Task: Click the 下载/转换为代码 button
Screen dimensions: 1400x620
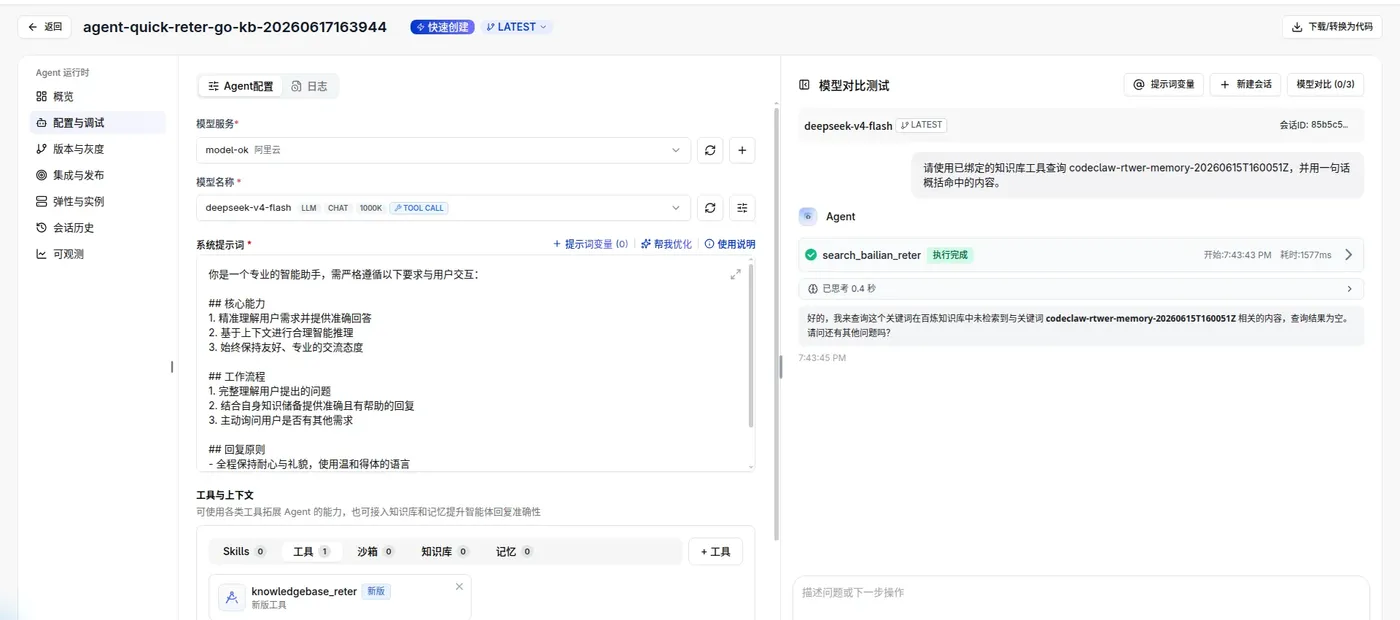Action: (1332, 27)
